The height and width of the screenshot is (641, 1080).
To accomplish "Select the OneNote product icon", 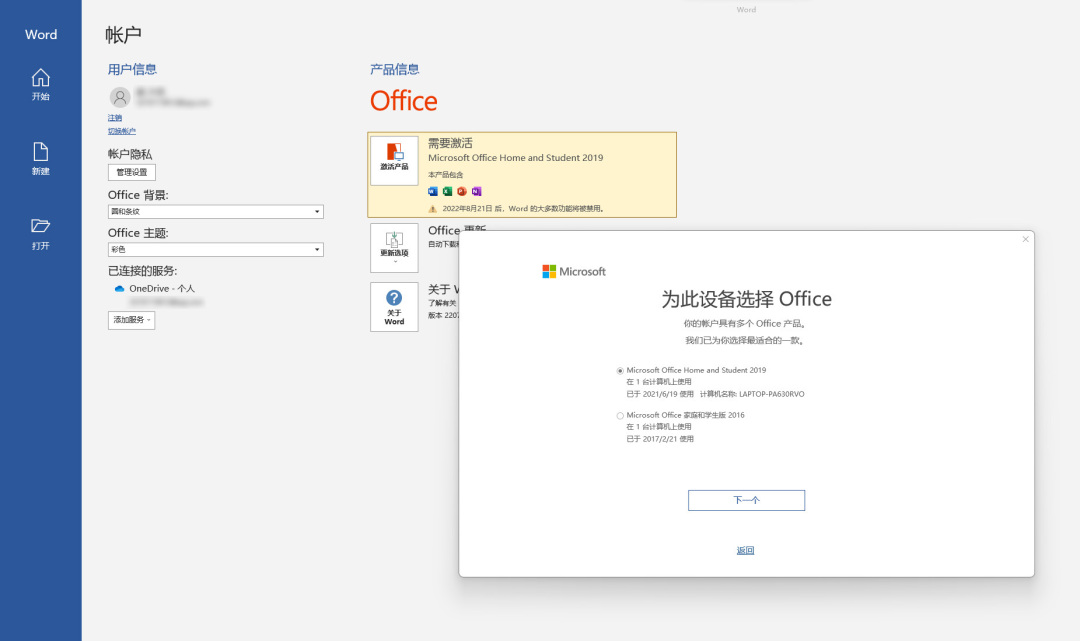I will point(476,191).
